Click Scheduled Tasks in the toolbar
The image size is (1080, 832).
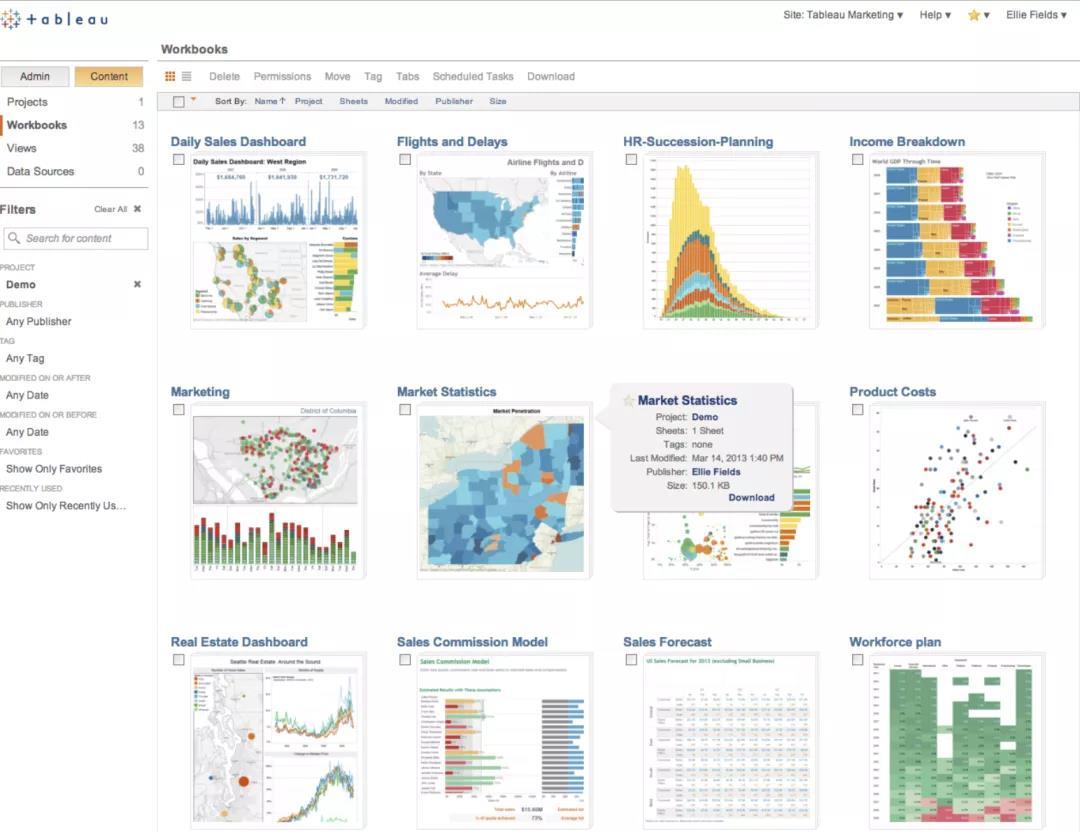(473, 76)
